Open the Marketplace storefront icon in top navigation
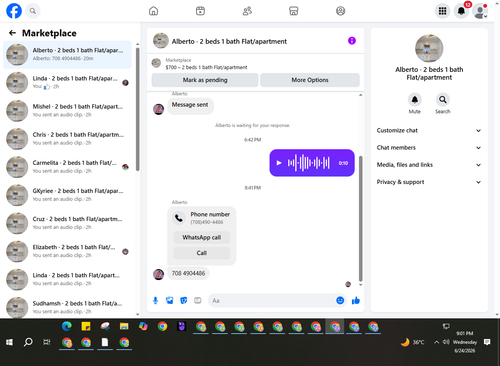500x366 pixels. coord(294,11)
